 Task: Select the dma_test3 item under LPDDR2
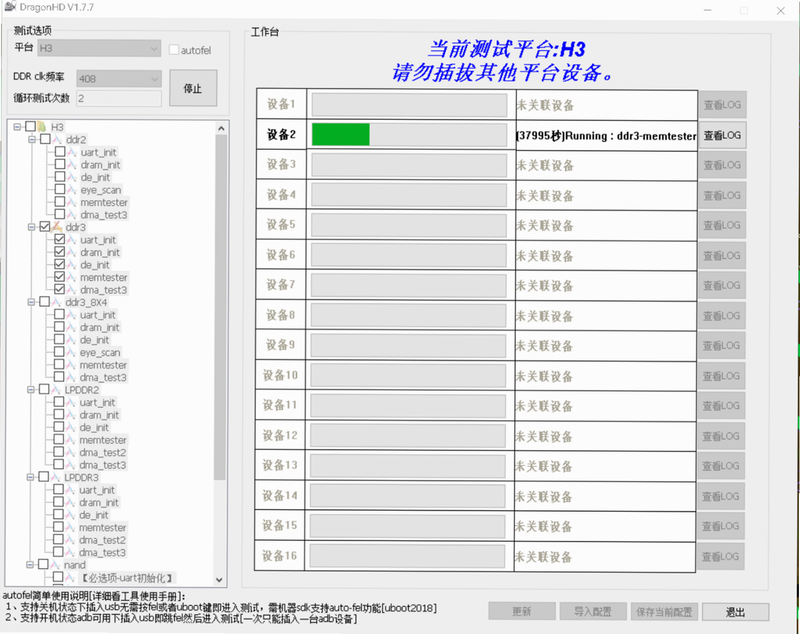click(103, 465)
